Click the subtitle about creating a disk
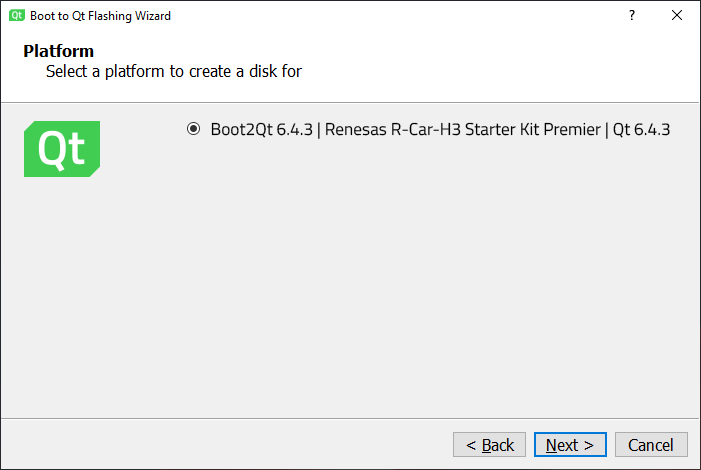The width and height of the screenshot is (701, 470). 174,72
